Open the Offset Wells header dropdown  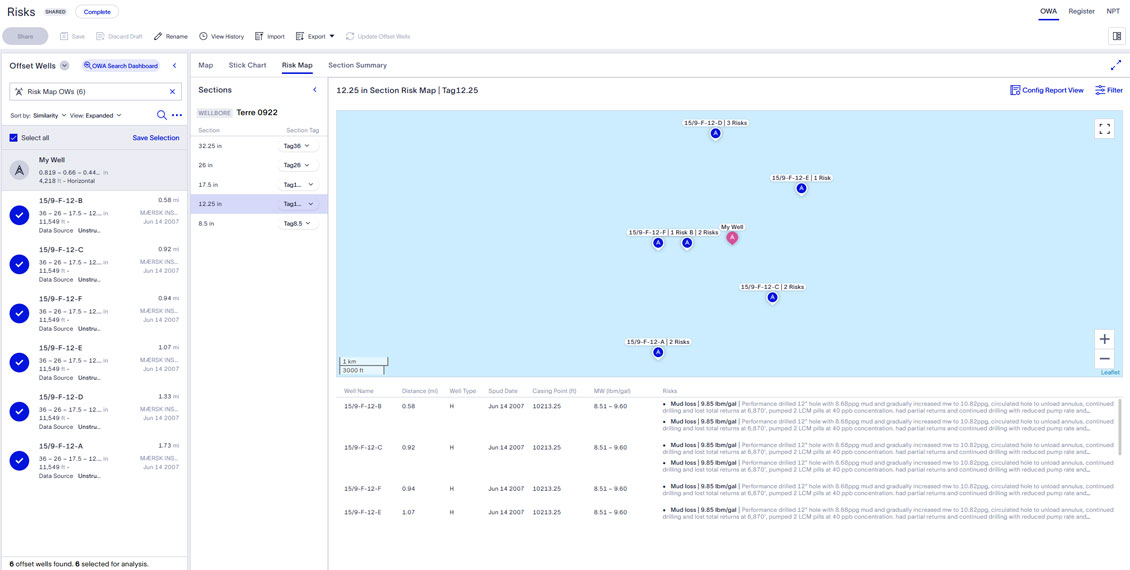(x=64, y=66)
